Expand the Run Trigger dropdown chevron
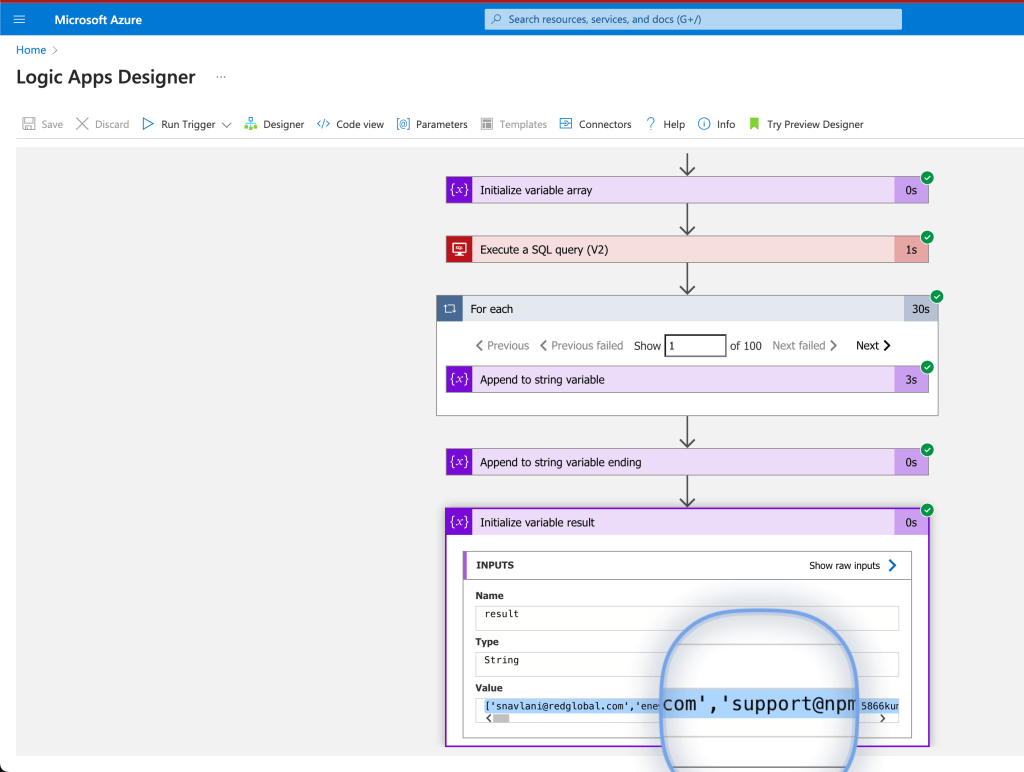 click(x=227, y=125)
